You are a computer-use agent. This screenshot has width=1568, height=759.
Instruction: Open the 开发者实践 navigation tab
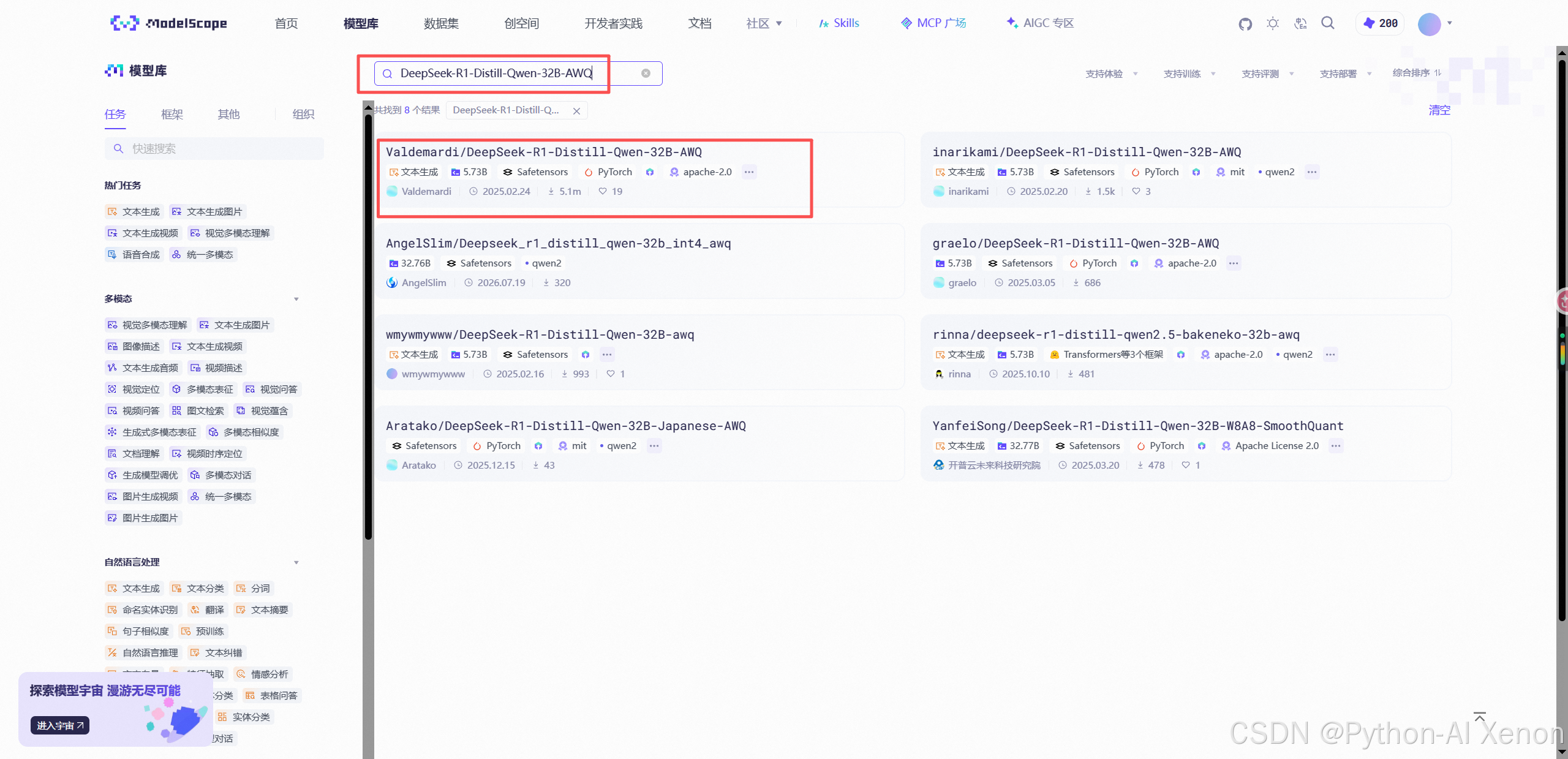coord(614,23)
